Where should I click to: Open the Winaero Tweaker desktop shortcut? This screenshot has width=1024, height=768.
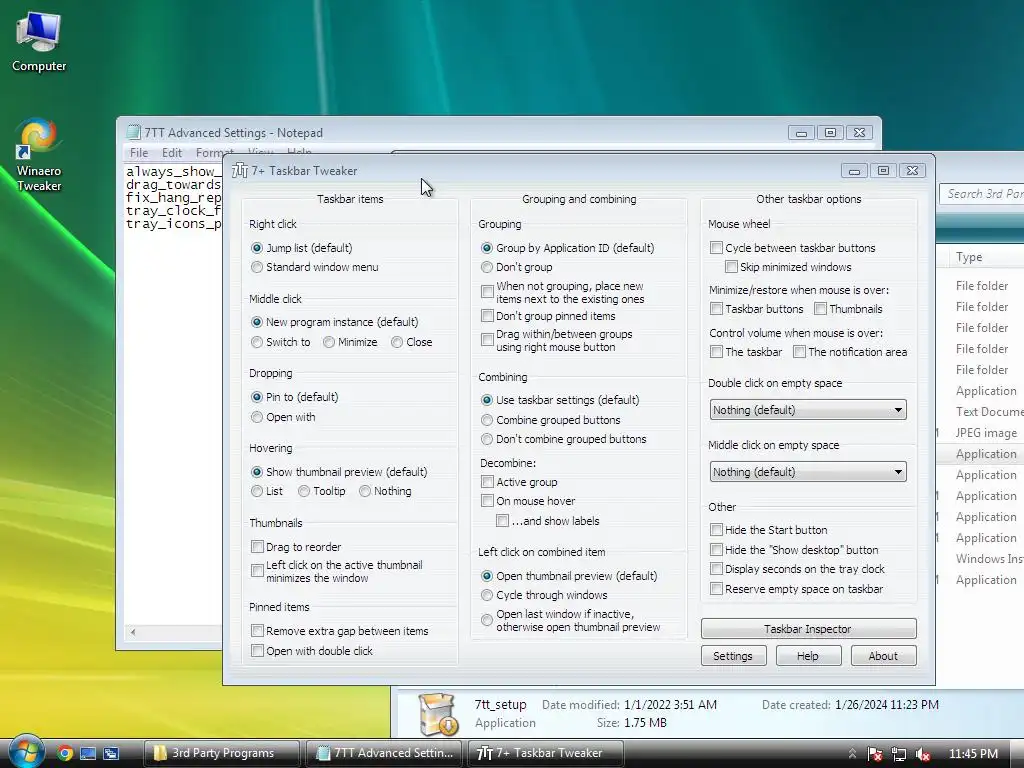point(39,155)
